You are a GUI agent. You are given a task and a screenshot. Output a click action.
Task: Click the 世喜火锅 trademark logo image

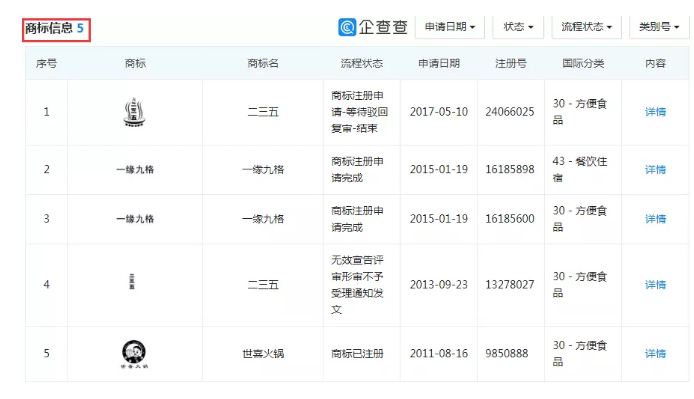coord(134,353)
